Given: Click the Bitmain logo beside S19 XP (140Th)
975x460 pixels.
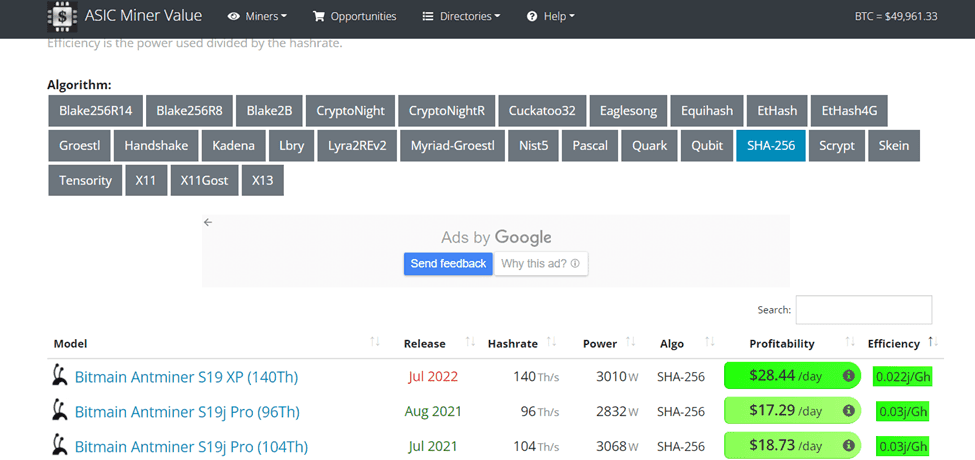Looking at the screenshot, I should pos(60,375).
